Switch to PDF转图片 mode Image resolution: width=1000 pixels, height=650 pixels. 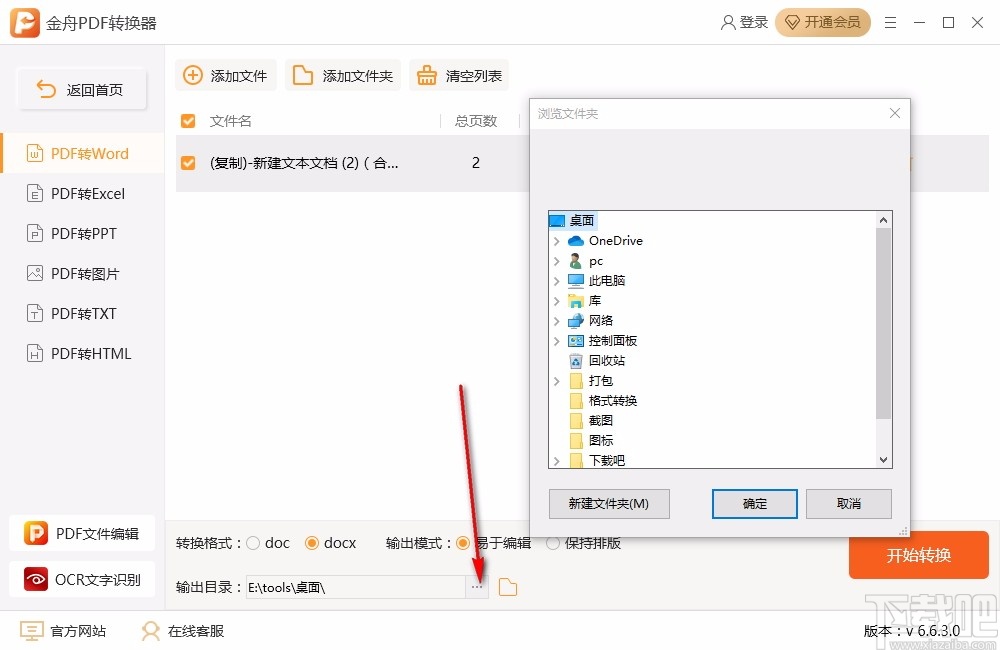click(x=82, y=273)
